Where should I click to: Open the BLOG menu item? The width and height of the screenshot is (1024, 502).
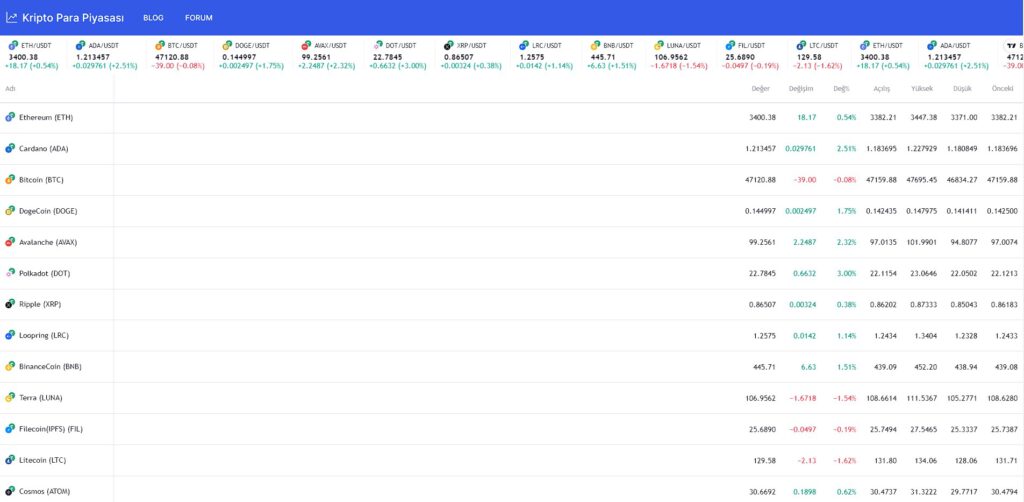(153, 18)
